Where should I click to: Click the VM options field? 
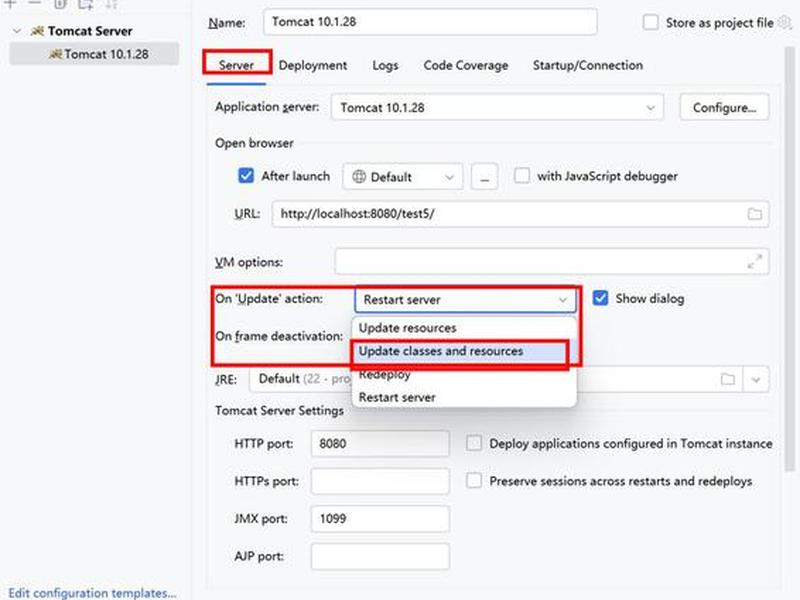pyautogui.click(x=552, y=261)
